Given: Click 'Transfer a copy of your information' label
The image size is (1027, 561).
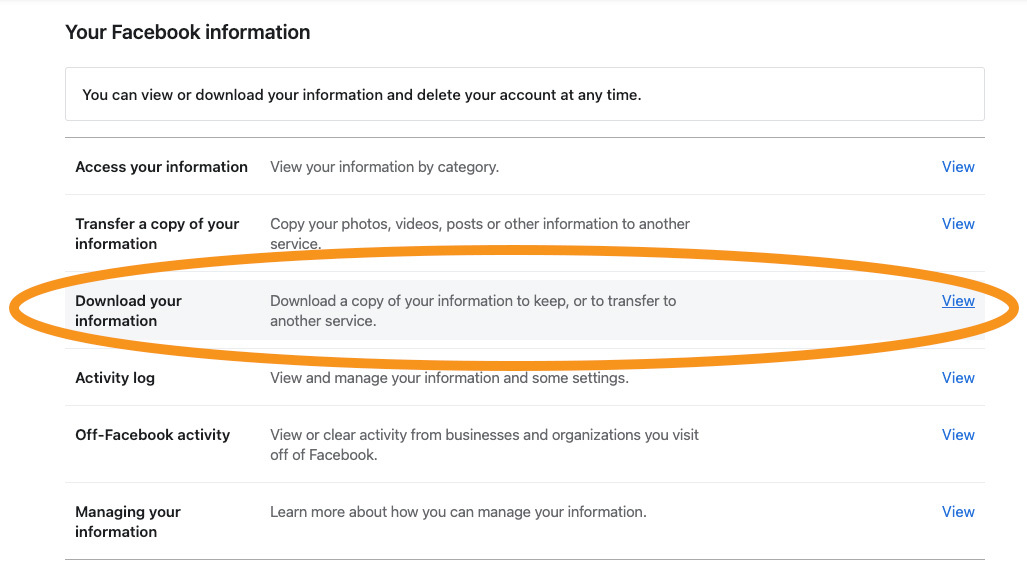Looking at the screenshot, I should 157,234.
